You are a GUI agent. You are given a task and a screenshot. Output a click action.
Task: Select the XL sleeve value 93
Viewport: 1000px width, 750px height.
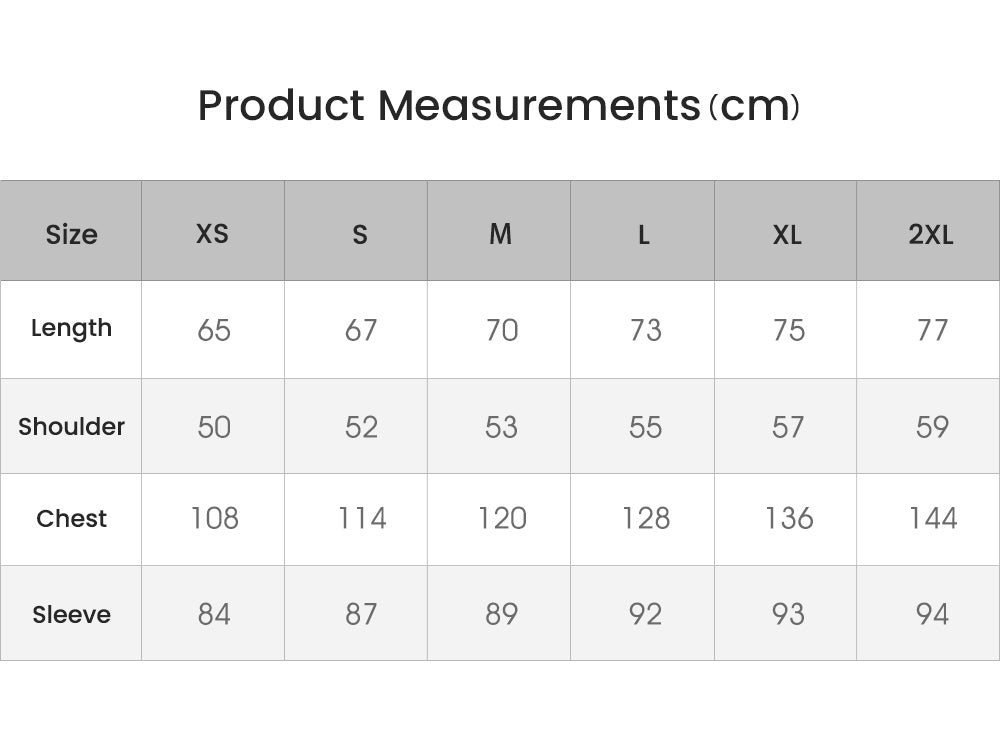(x=788, y=614)
